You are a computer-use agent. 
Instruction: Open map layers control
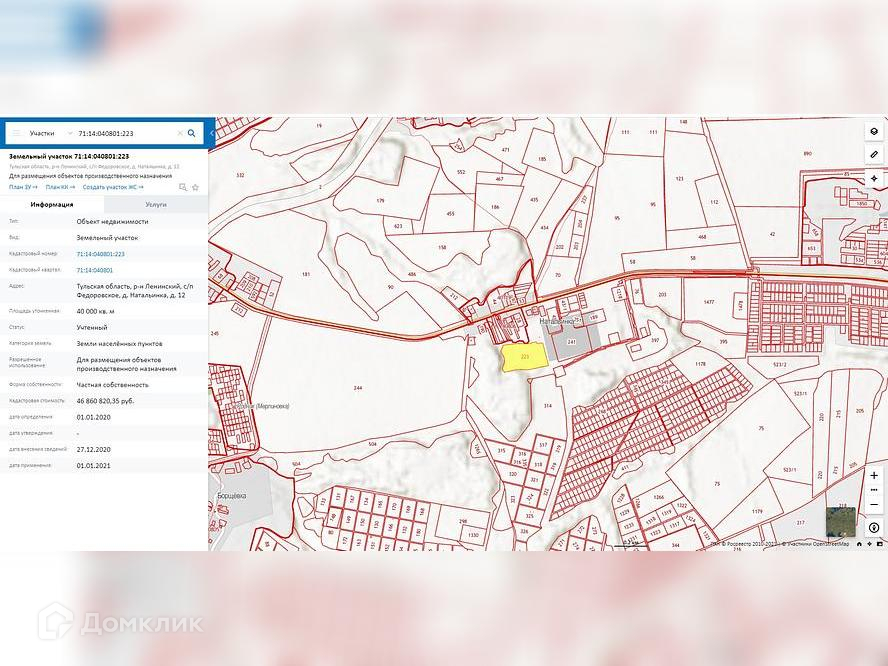pos(874,131)
